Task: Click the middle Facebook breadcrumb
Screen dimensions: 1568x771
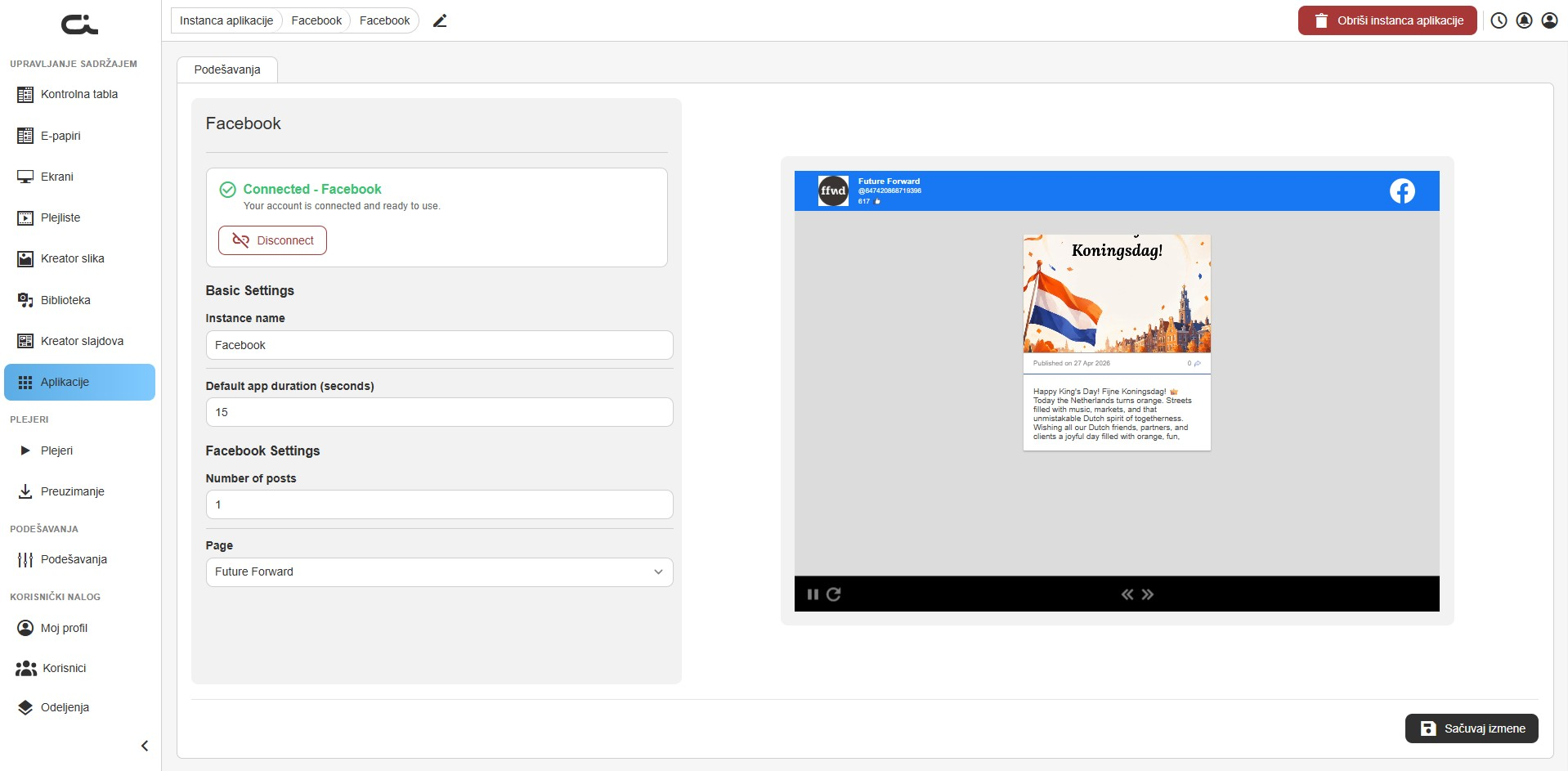Action: [316, 20]
